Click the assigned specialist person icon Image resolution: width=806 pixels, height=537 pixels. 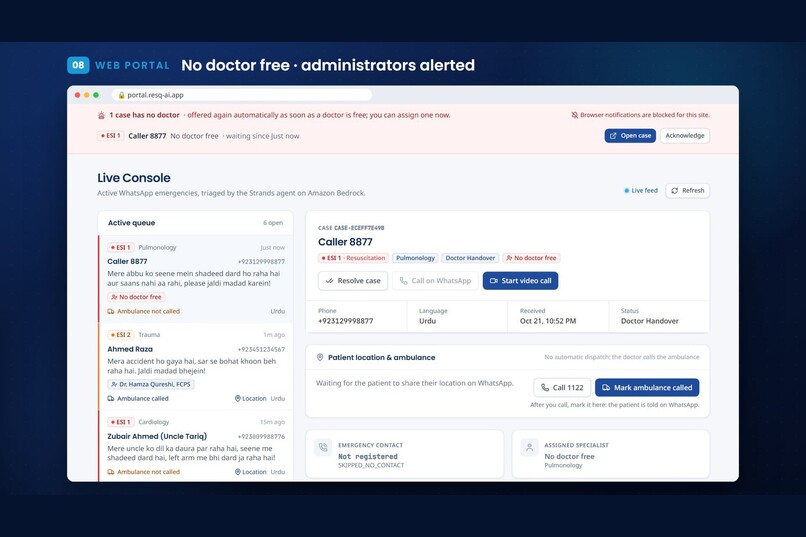tap(529, 448)
